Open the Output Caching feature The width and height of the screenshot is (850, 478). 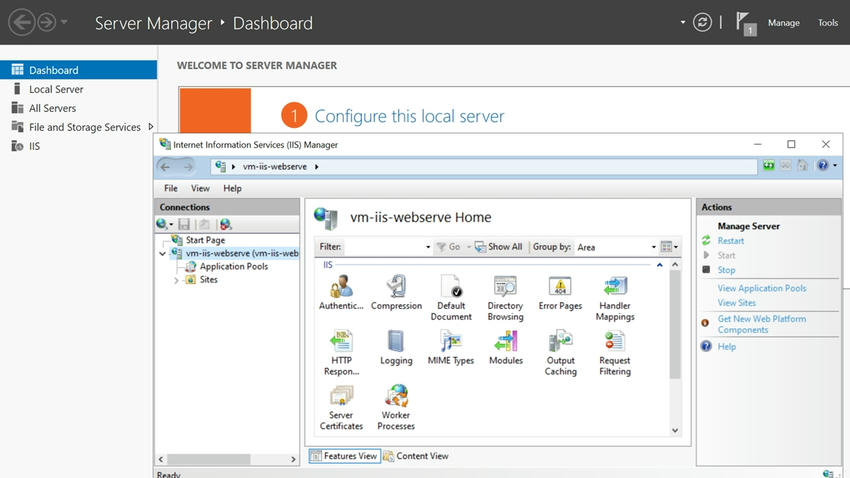(x=561, y=352)
